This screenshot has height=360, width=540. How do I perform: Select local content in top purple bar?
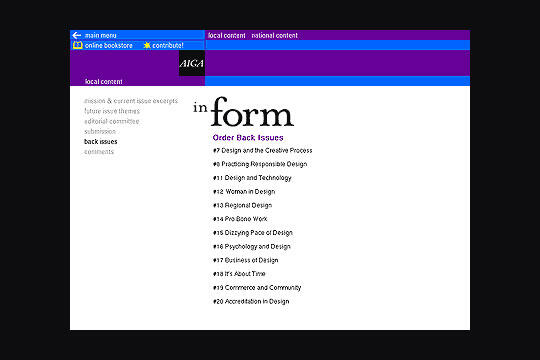coord(227,35)
